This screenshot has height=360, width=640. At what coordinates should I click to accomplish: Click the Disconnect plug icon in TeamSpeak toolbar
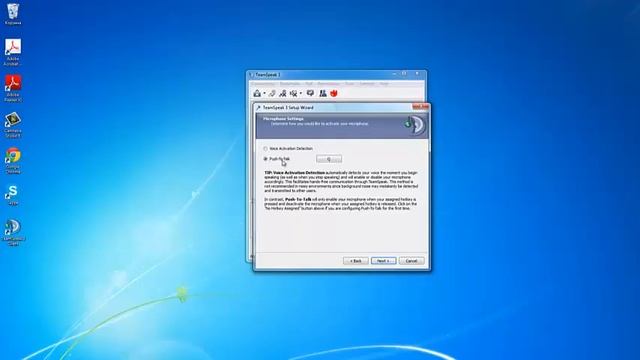272,93
